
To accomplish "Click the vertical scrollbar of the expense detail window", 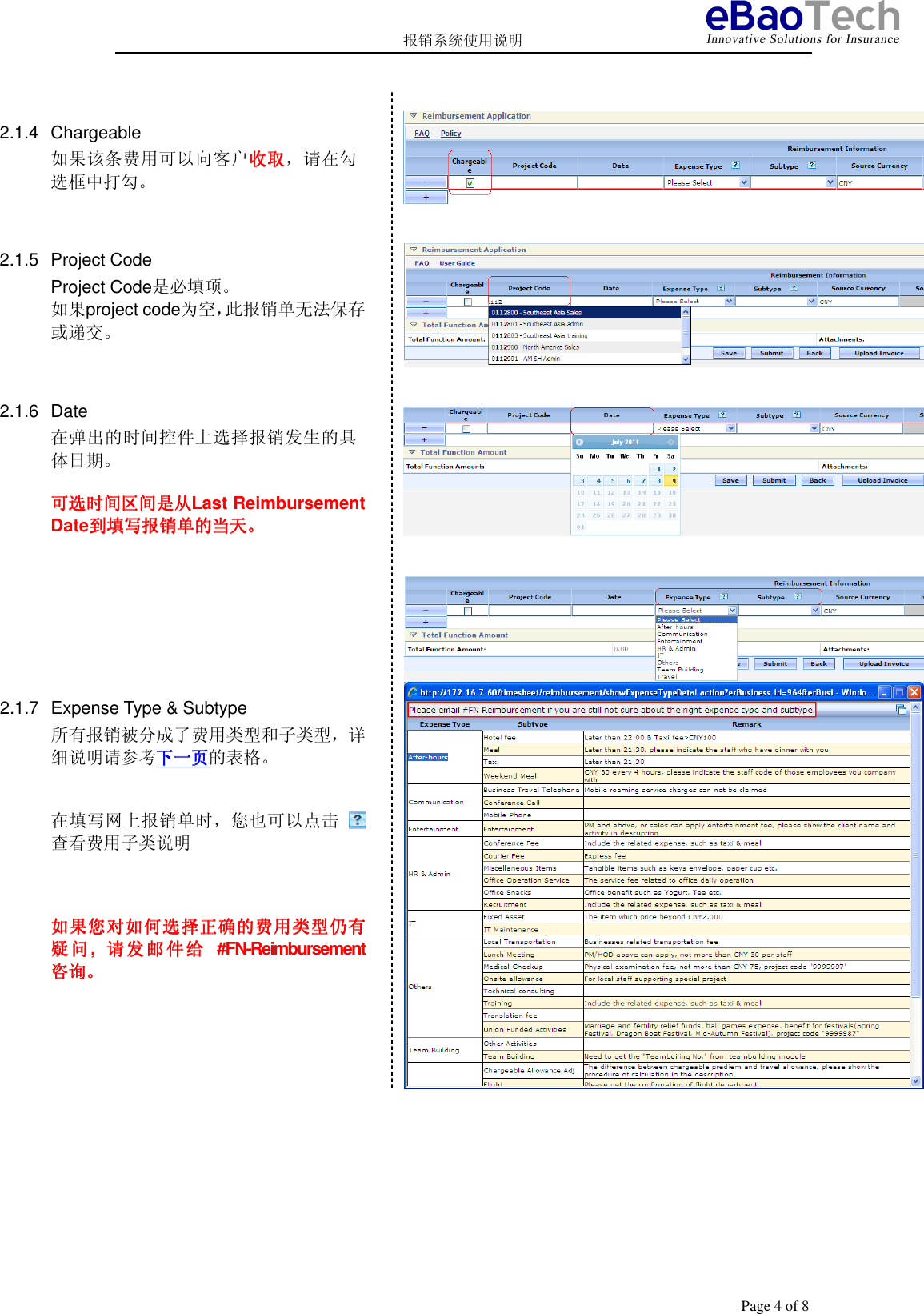I will point(916,894).
